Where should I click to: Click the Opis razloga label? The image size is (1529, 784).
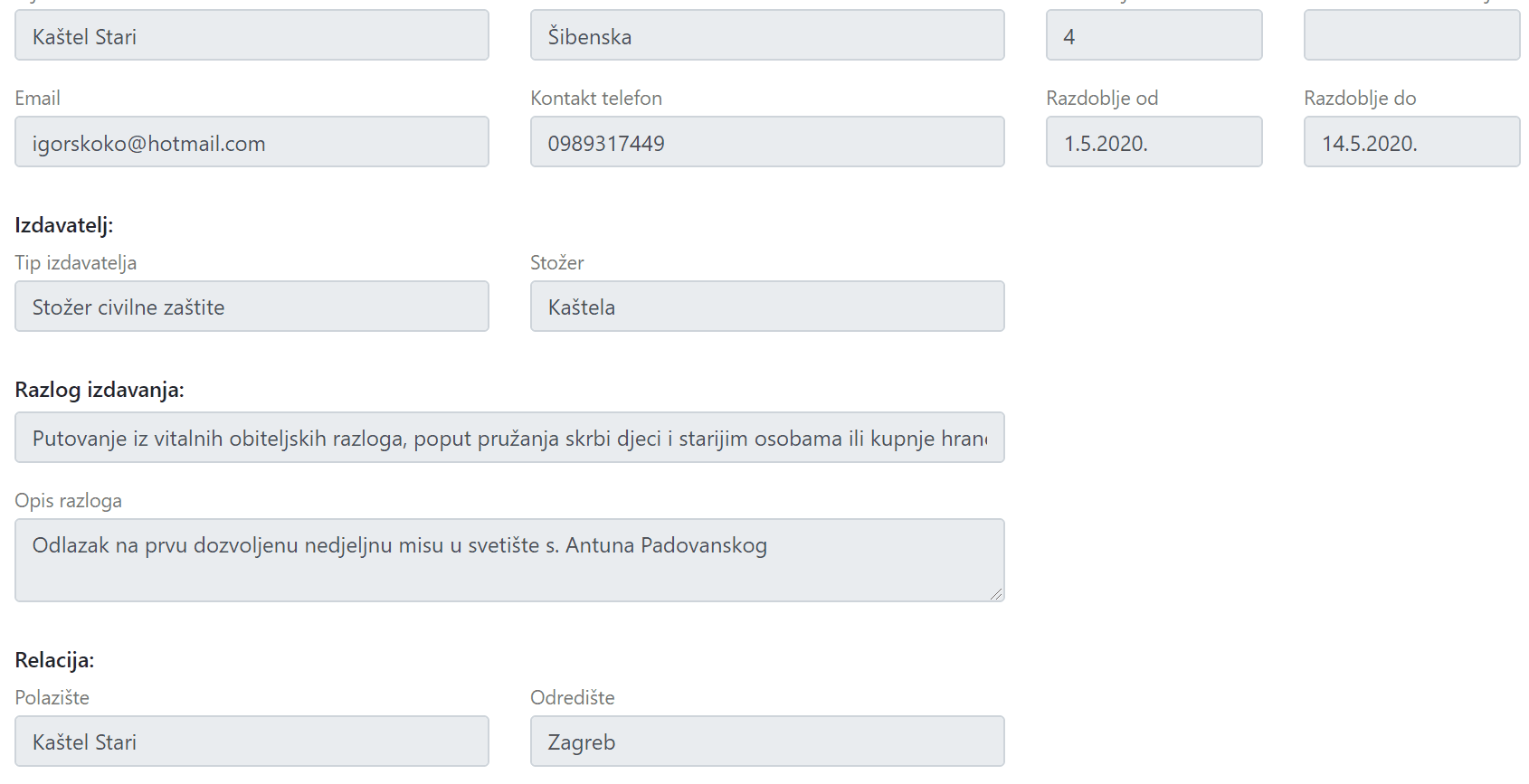point(69,501)
